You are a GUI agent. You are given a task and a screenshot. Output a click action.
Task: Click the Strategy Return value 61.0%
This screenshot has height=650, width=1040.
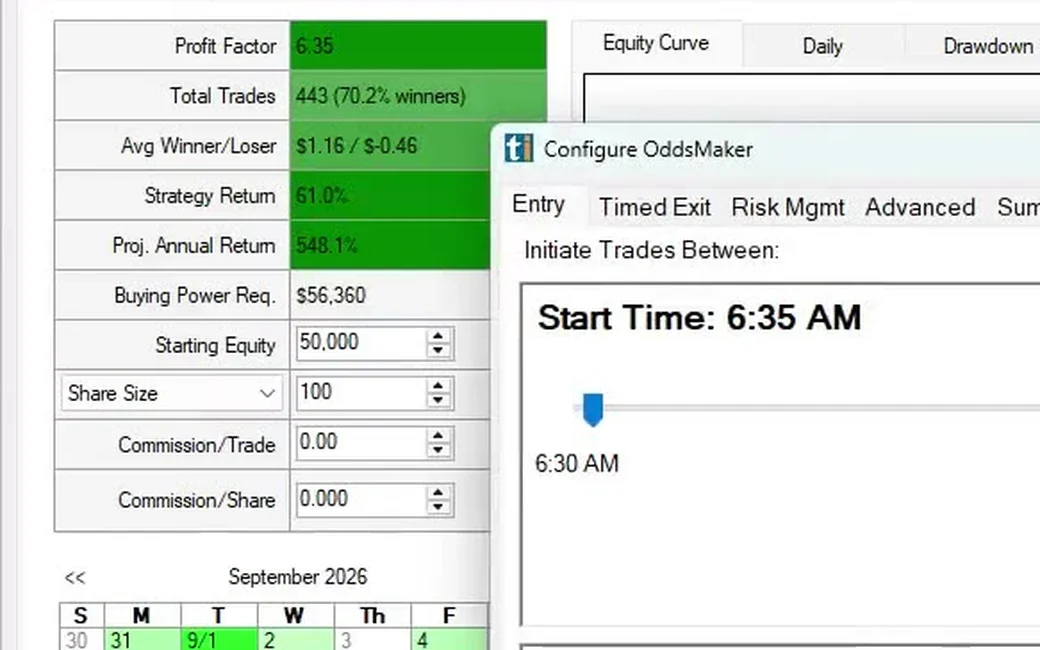[322, 196]
